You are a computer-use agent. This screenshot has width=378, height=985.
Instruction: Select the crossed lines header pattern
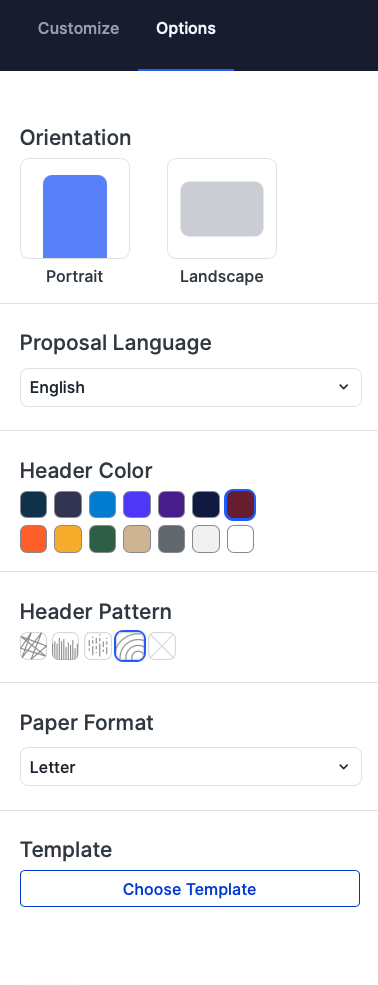pos(33,646)
